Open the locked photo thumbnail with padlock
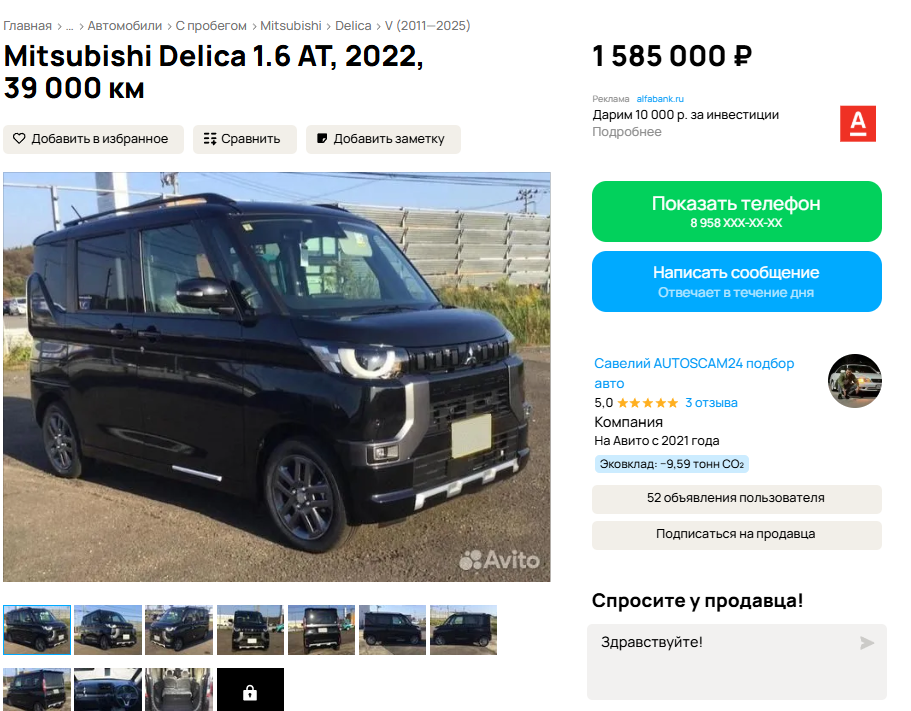This screenshot has height=711, width=911. point(250,690)
